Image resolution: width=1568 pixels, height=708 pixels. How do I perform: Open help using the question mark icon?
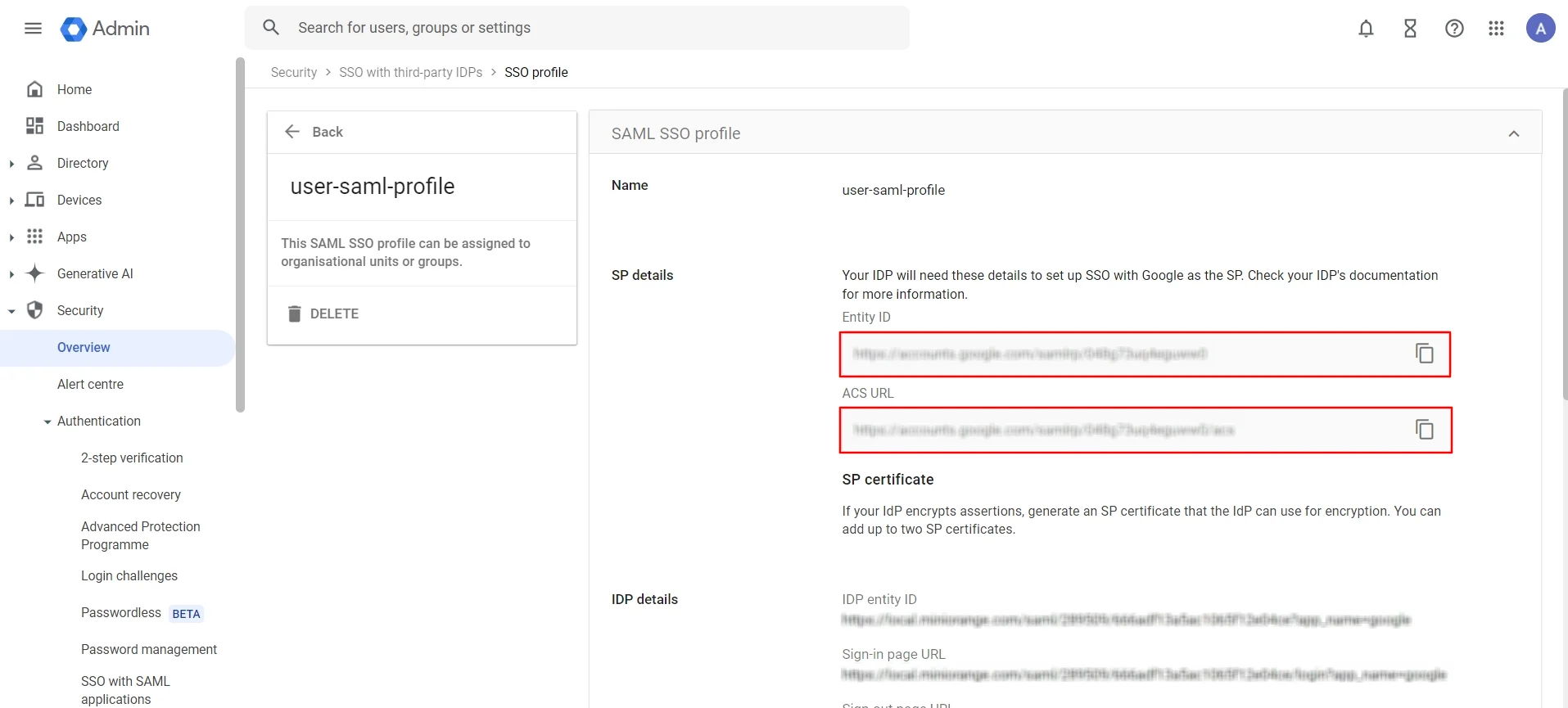pos(1454,28)
